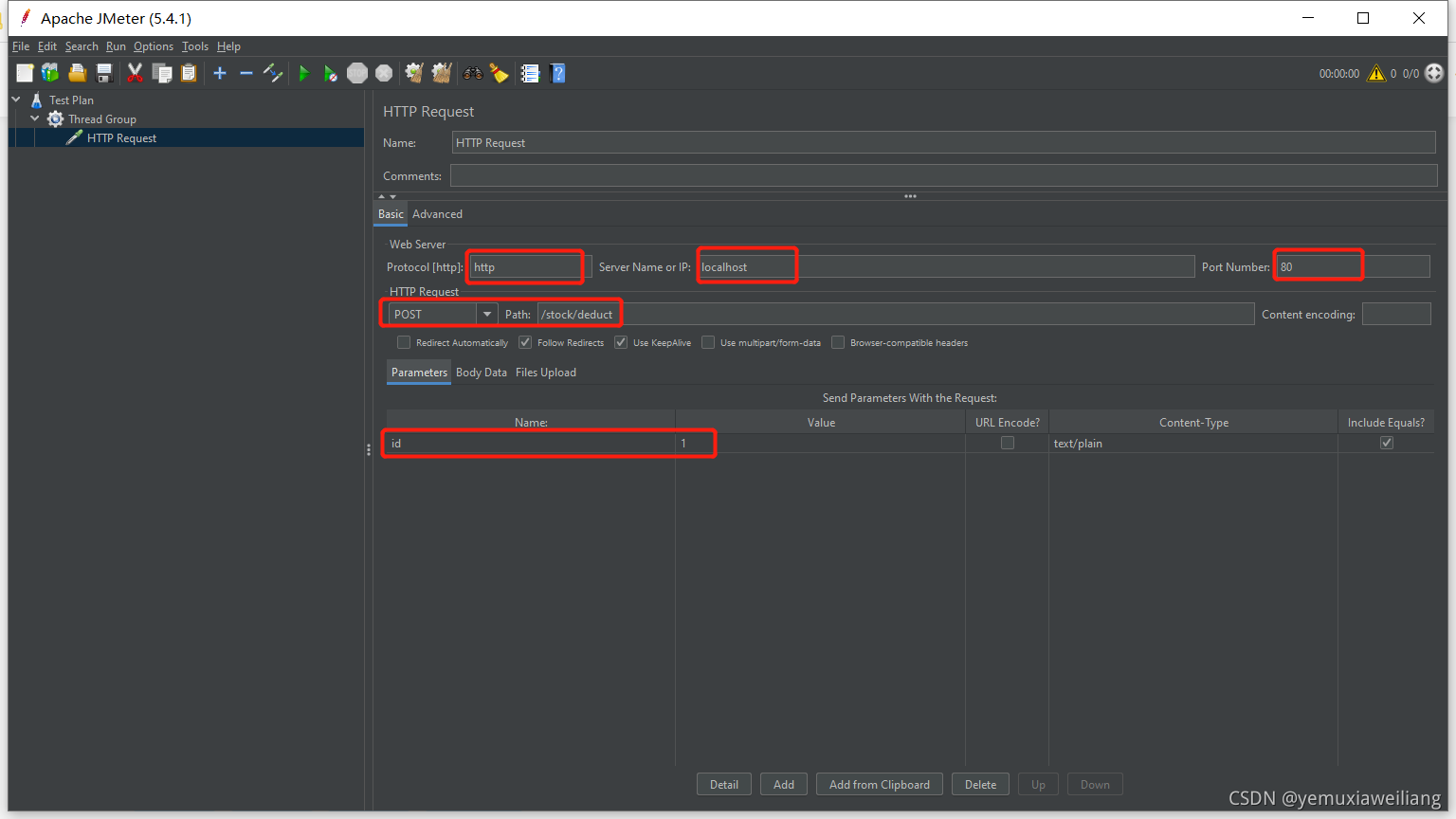Uncheck the Follow Redirects checkbox

click(525, 342)
